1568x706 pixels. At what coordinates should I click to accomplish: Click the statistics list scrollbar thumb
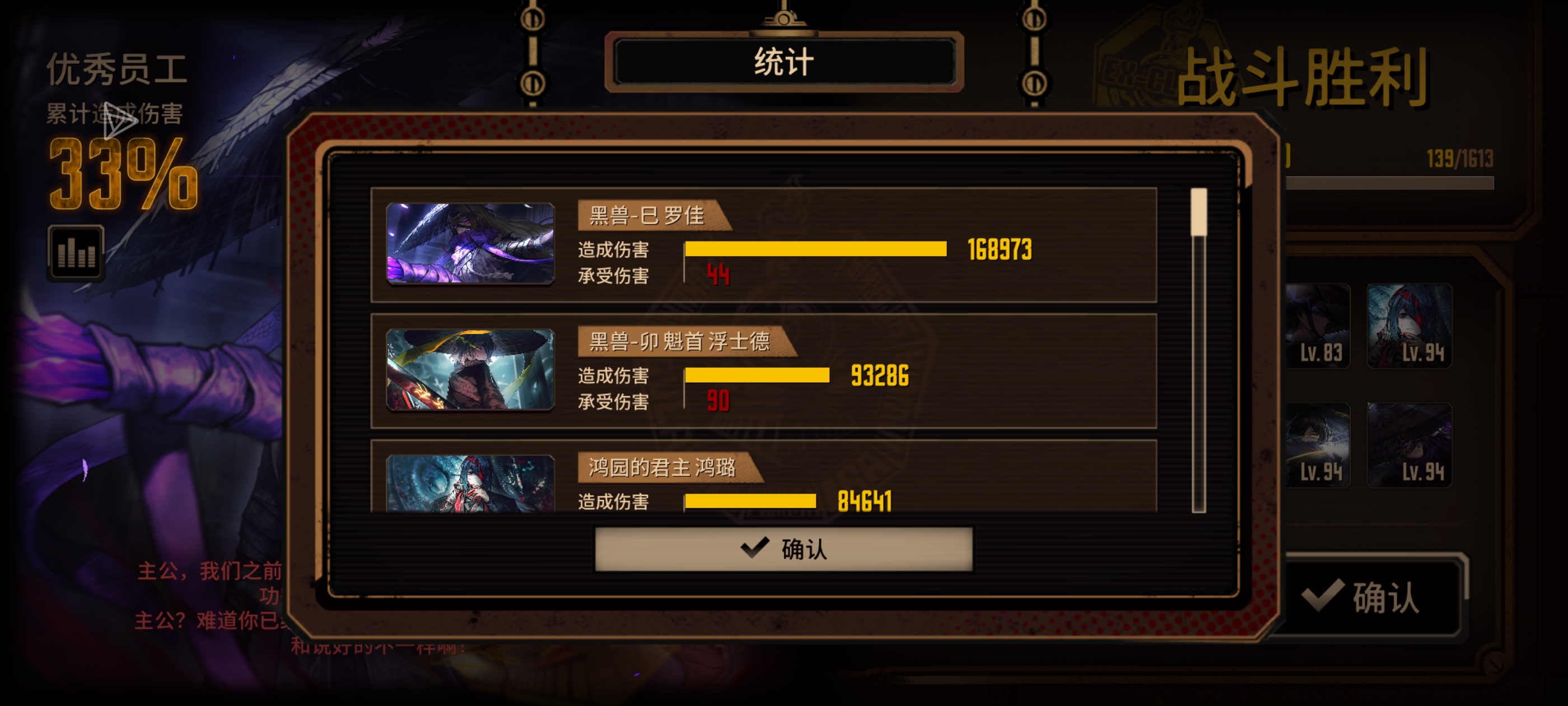(x=1198, y=211)
